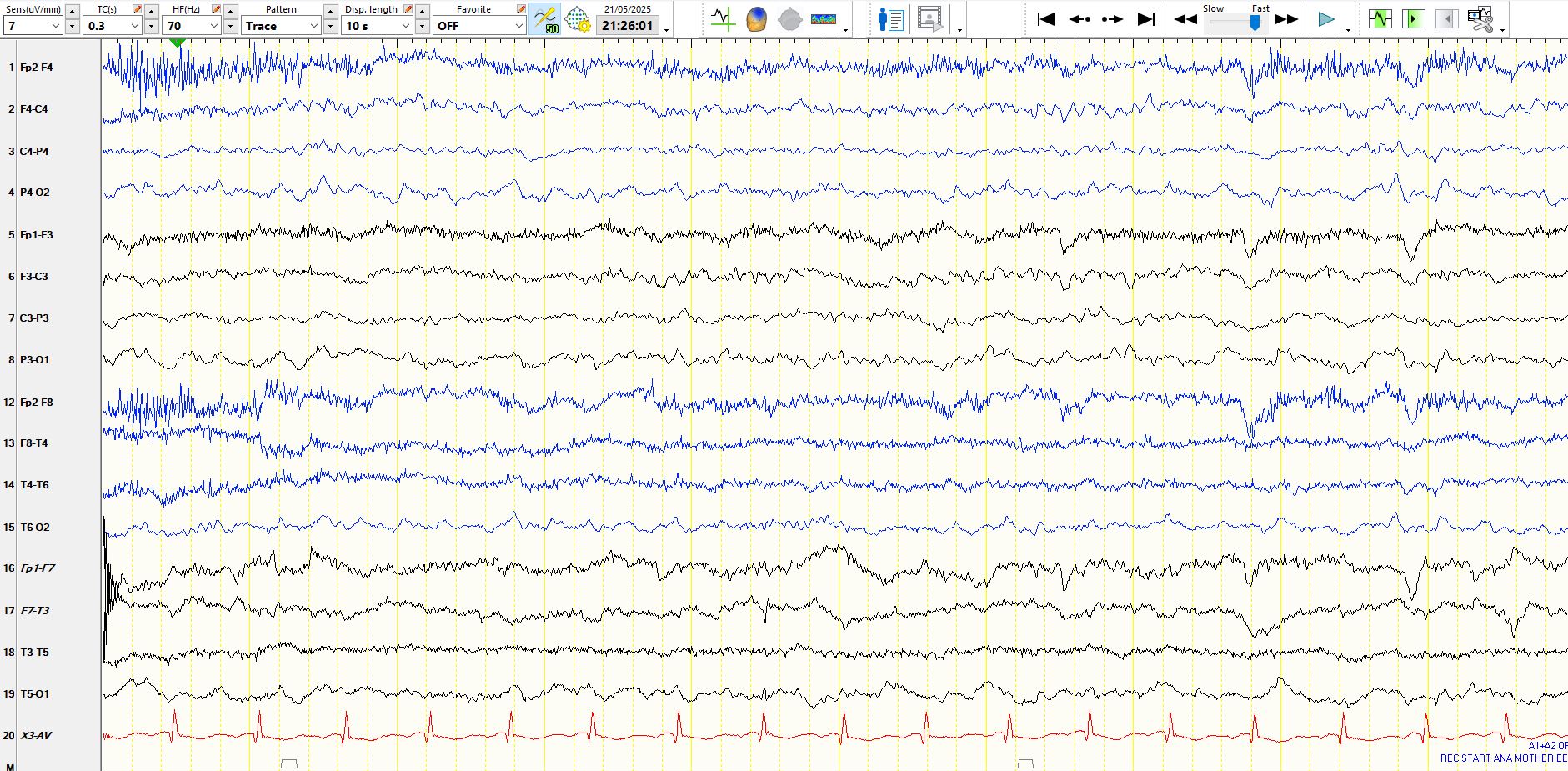Edit the Disp. length list via pencil icon
The image size is (1568, 771).
coord(408,9)
